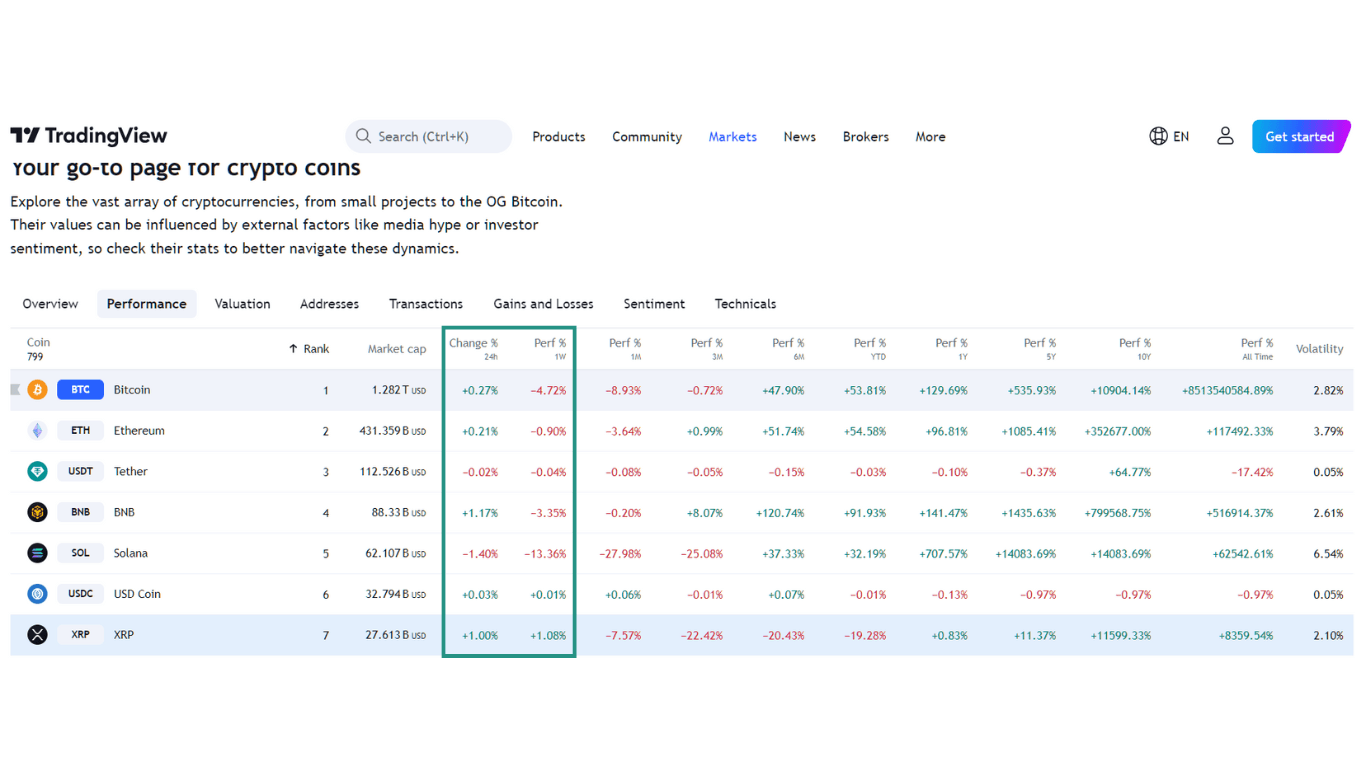Sort by Market cap column
Screen dimensions: 1366x768
396,349
